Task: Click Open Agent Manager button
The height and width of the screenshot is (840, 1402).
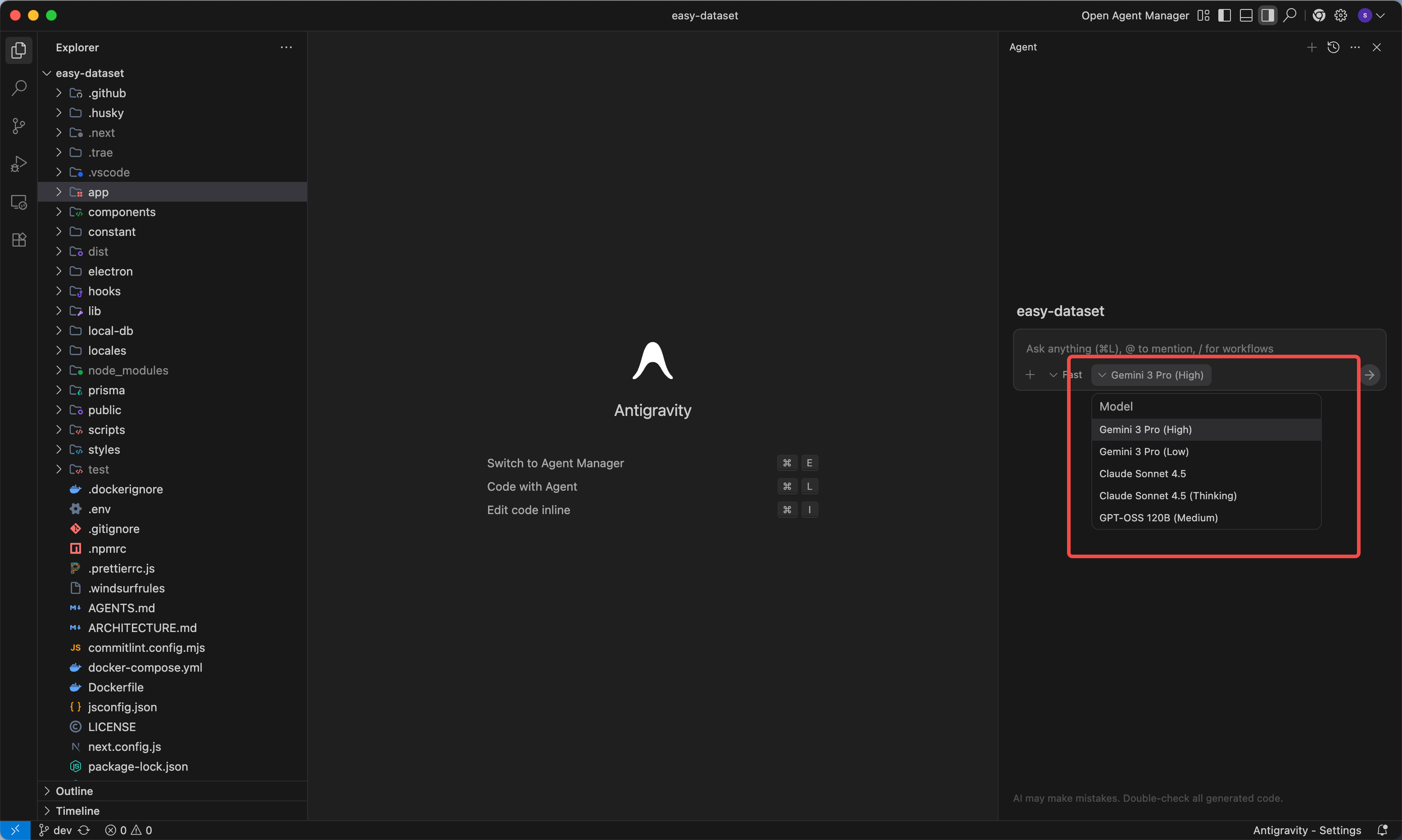Action: tap(1135, 15)
